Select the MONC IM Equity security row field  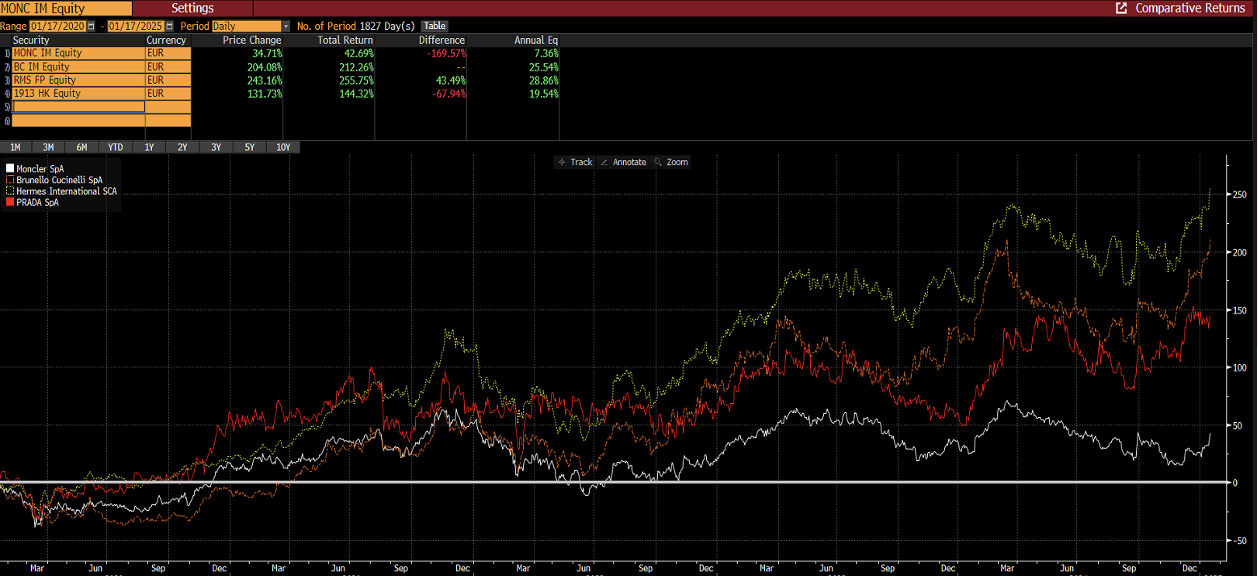pos(78,53)
